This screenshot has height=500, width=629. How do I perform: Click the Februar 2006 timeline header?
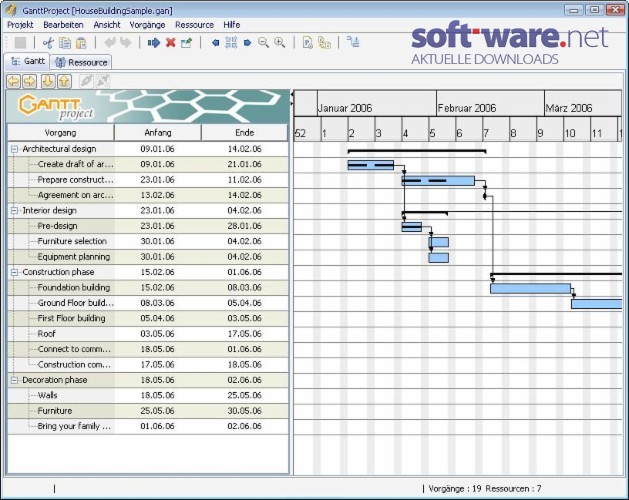[x=490, y=104]
